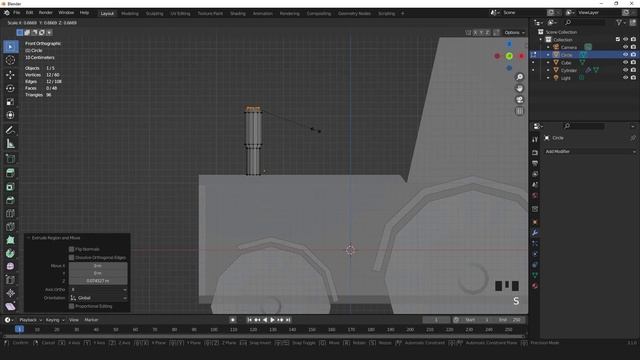Jump to the timeline start button
This screenshot has width=640, height=360.
coord(249,320)
